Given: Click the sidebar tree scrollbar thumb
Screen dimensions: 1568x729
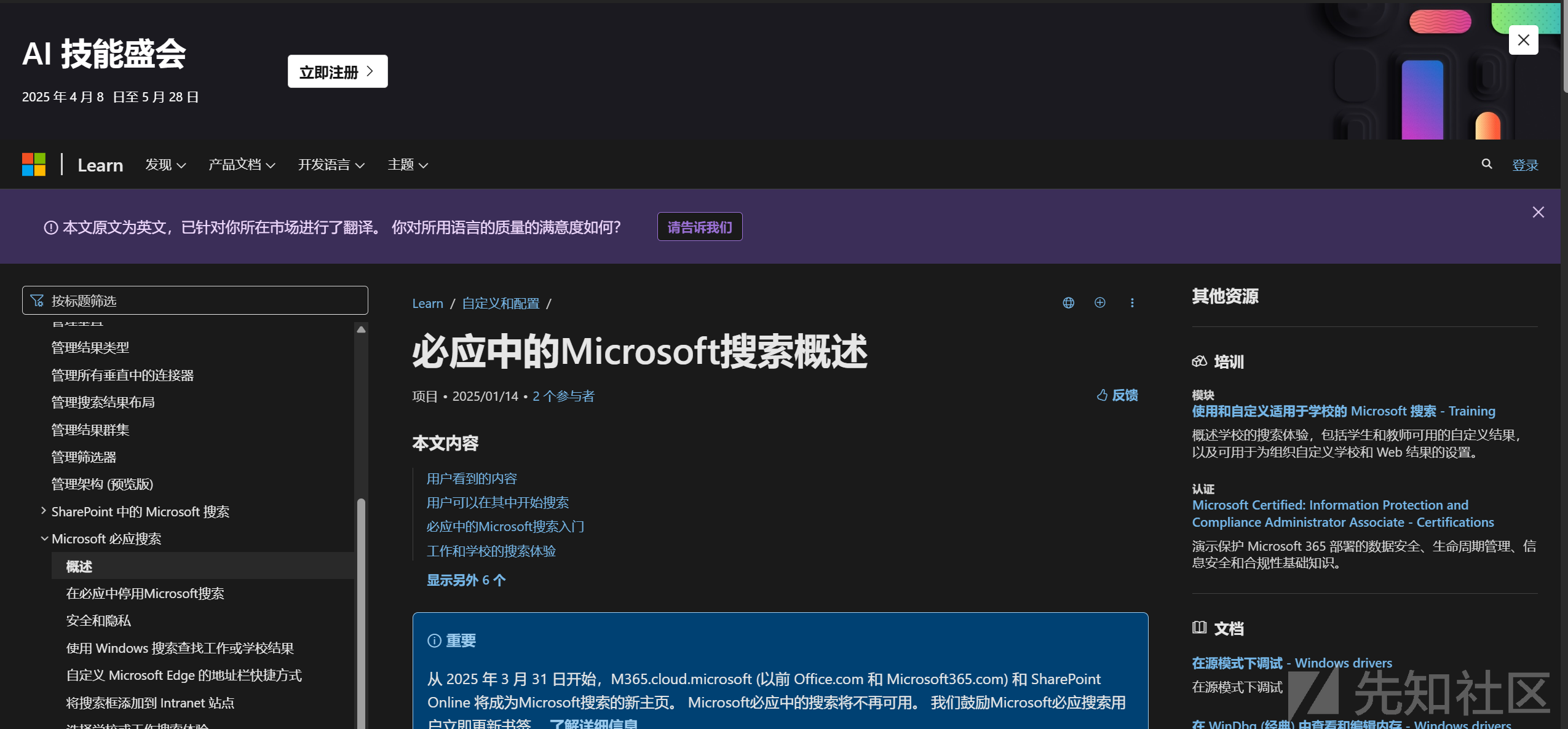Looking at the screenshot, I should pos(362,613).
